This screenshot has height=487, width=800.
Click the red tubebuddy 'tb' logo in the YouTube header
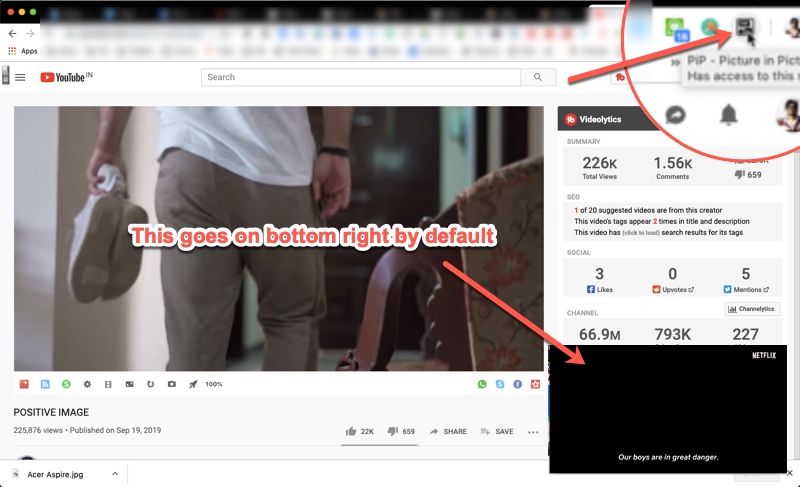[x=620, y=77]
